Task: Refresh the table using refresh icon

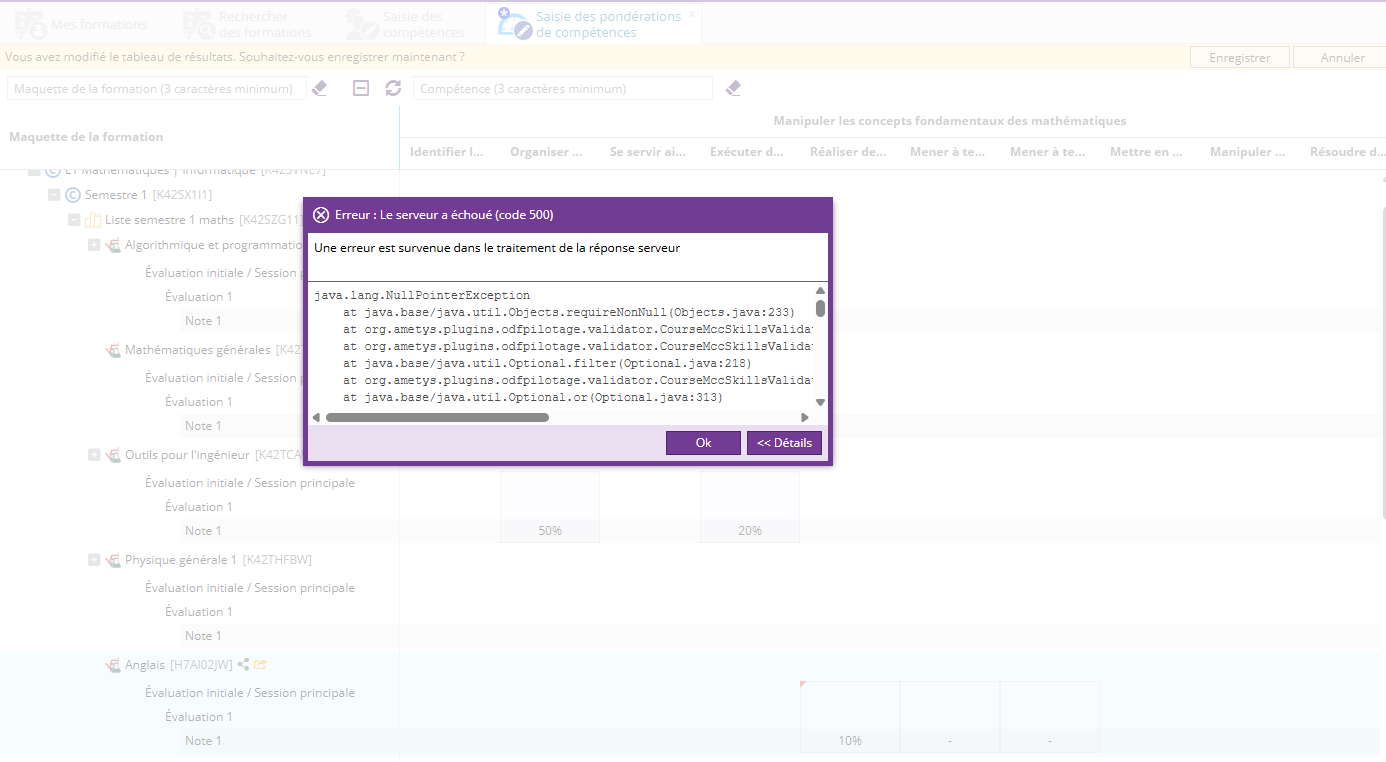Action: [393, 89]
